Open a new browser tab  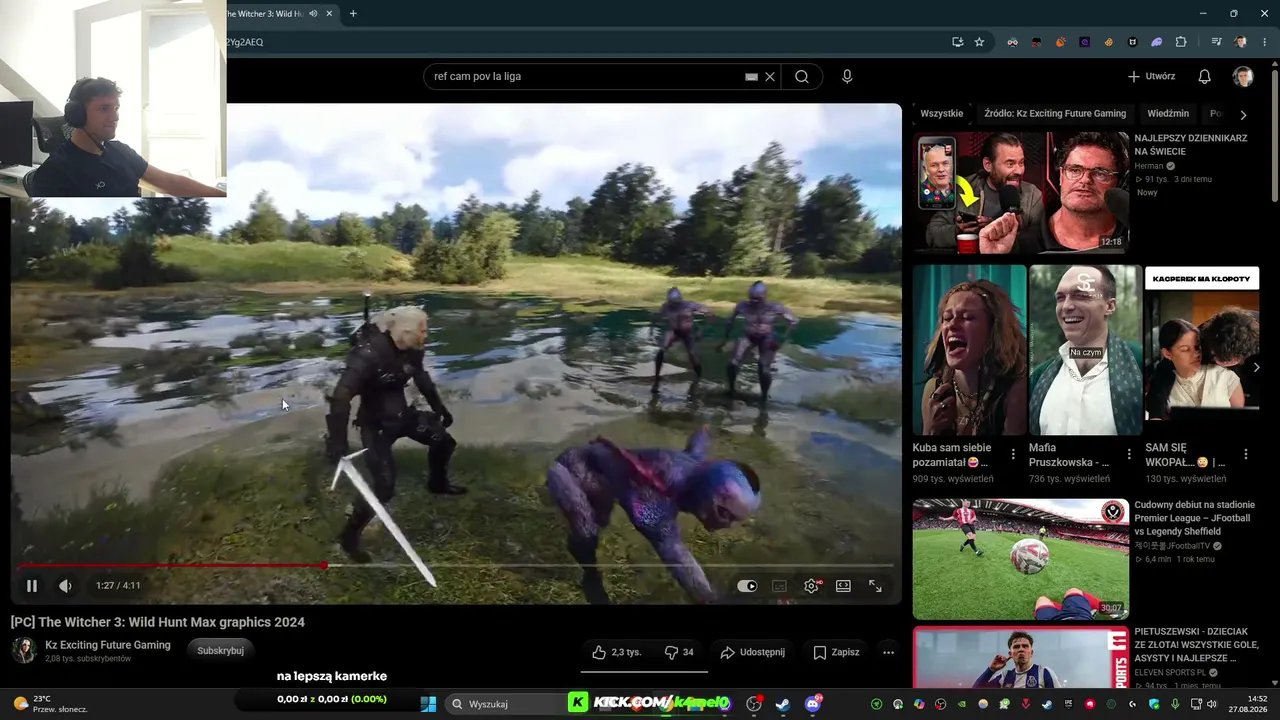click(x=353, y=14)
